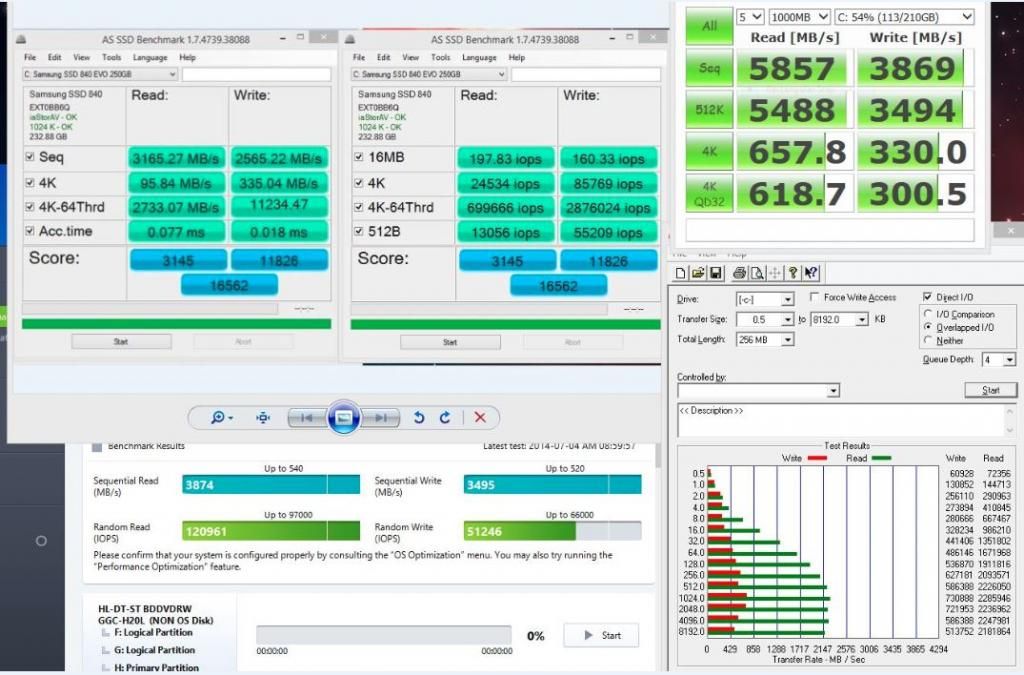Click the H: Primary Partition entry
1024x675 pixels.
pos(157,668)
